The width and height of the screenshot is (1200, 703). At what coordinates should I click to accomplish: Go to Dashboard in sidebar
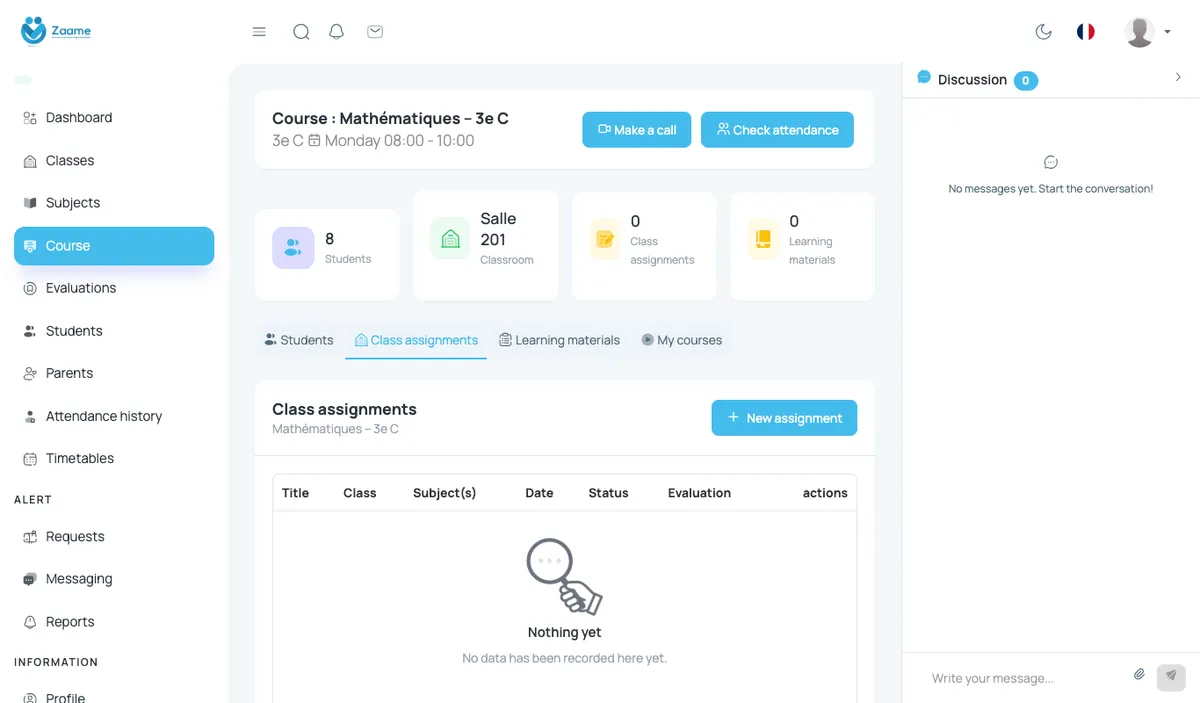click(x=114, y=118)
